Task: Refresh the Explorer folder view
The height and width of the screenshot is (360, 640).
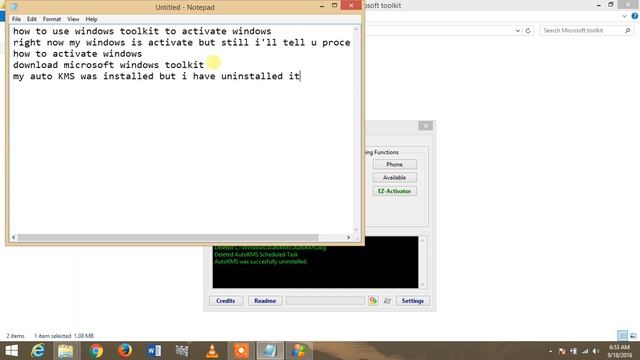Action: (x=528, y=30)
